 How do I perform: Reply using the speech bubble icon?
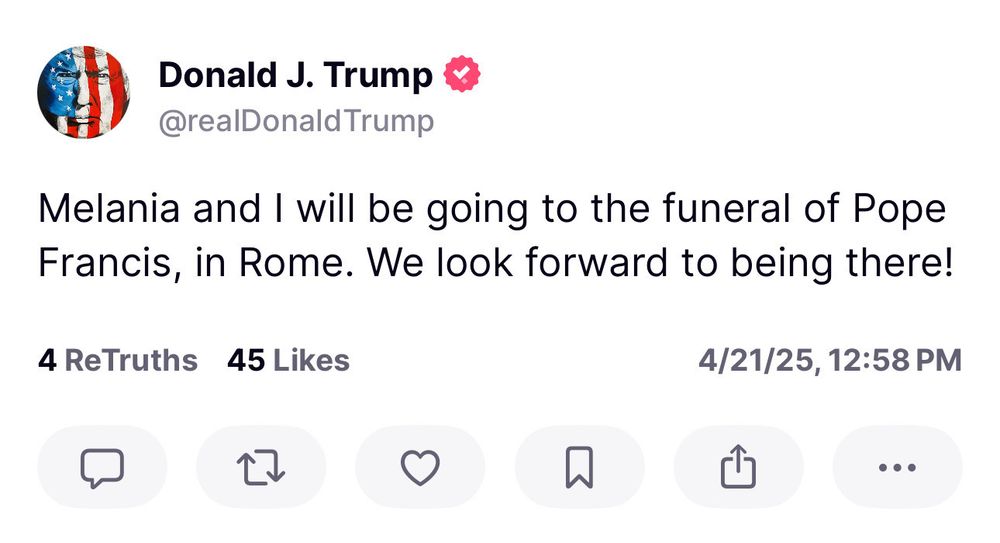[x=101, y=466]
